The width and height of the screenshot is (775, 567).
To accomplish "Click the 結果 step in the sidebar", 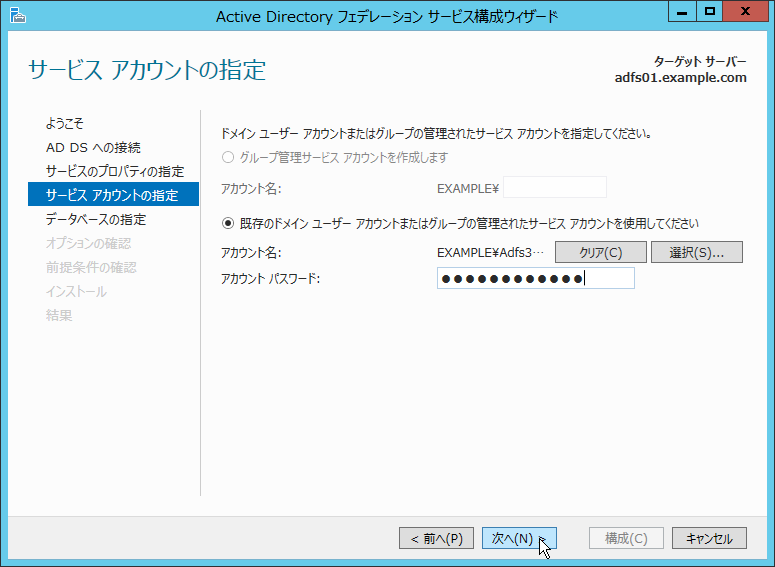I will pos(59,315).
